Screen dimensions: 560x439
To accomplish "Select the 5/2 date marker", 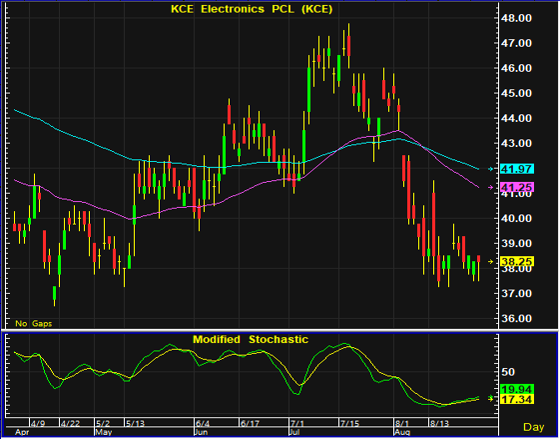I will click(x=103, y=424).
